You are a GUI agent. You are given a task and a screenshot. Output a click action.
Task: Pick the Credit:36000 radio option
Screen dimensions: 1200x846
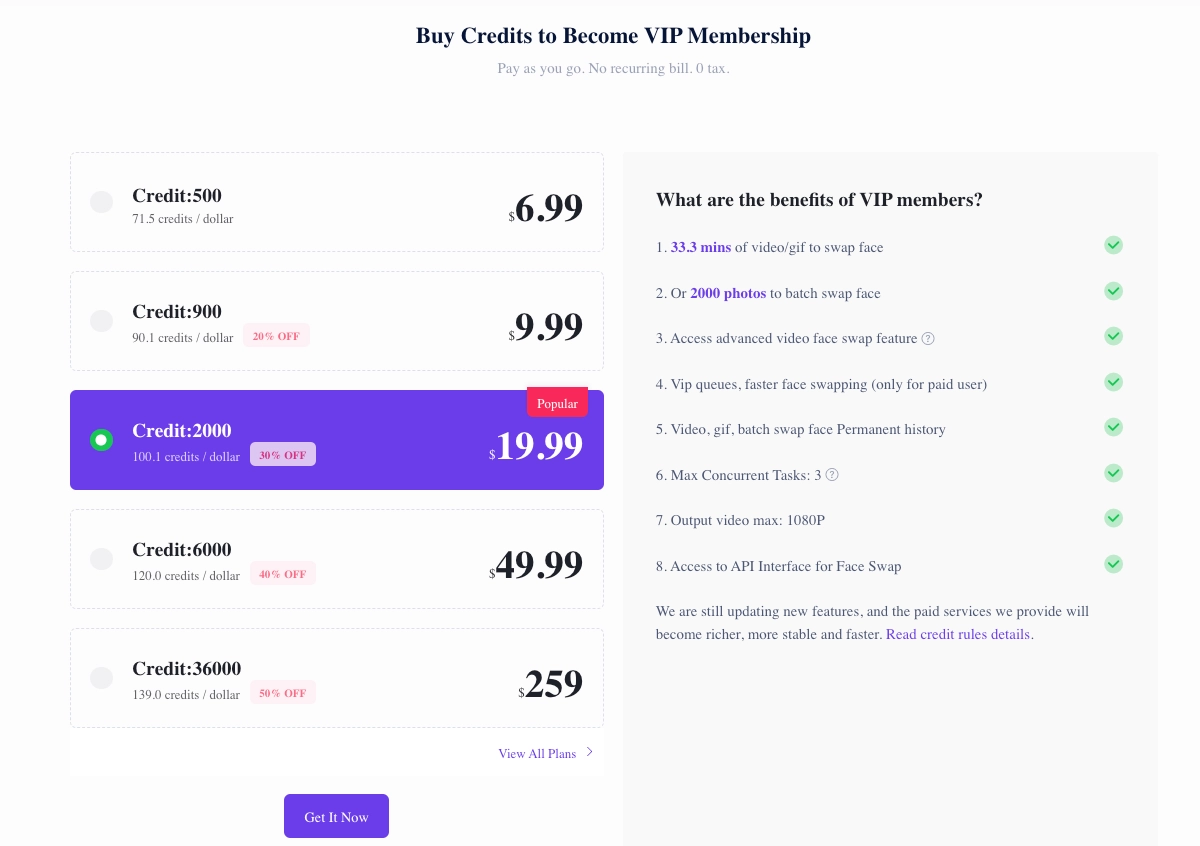[101, 678]
